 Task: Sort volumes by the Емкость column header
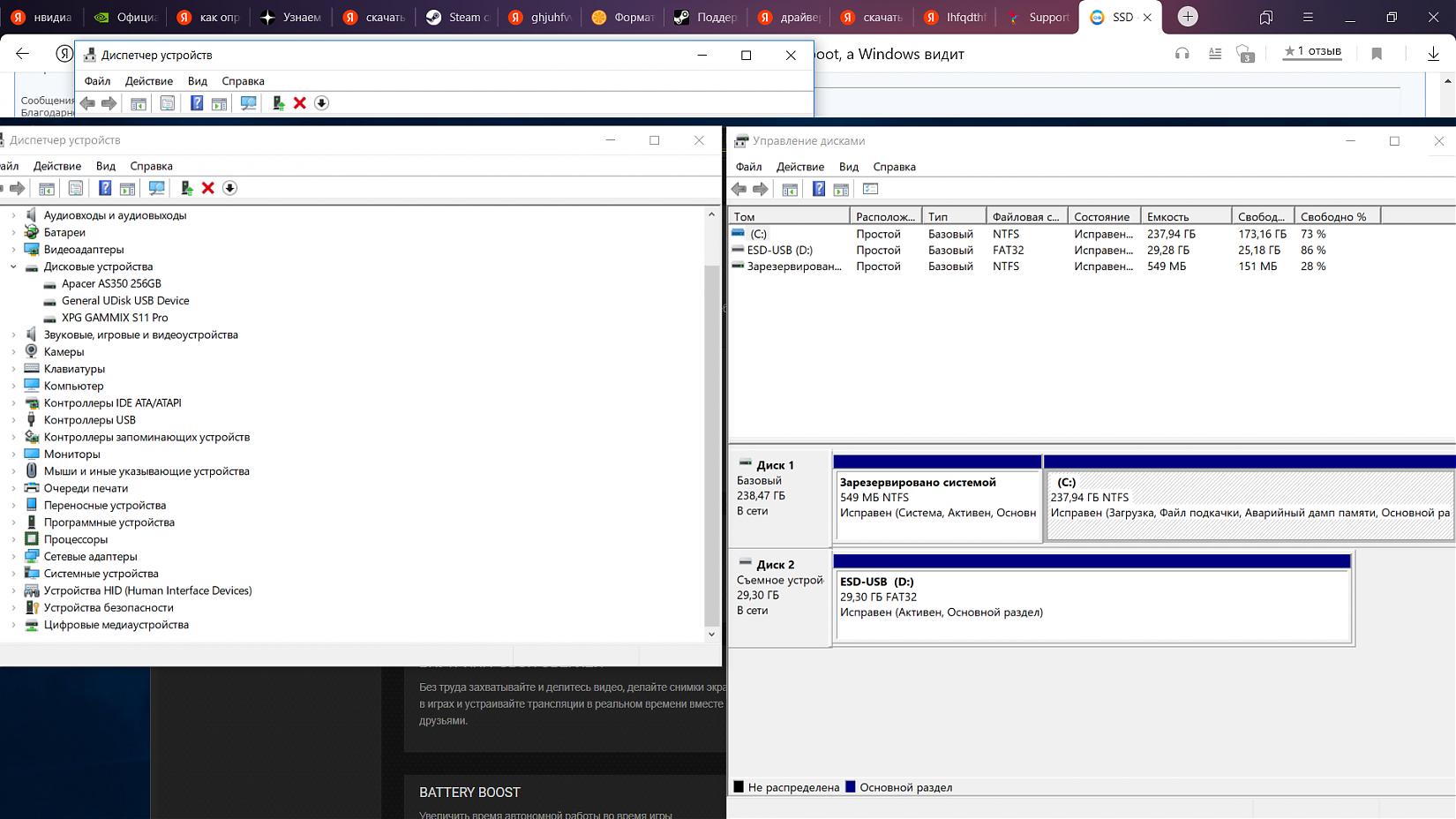(1184, 216)
